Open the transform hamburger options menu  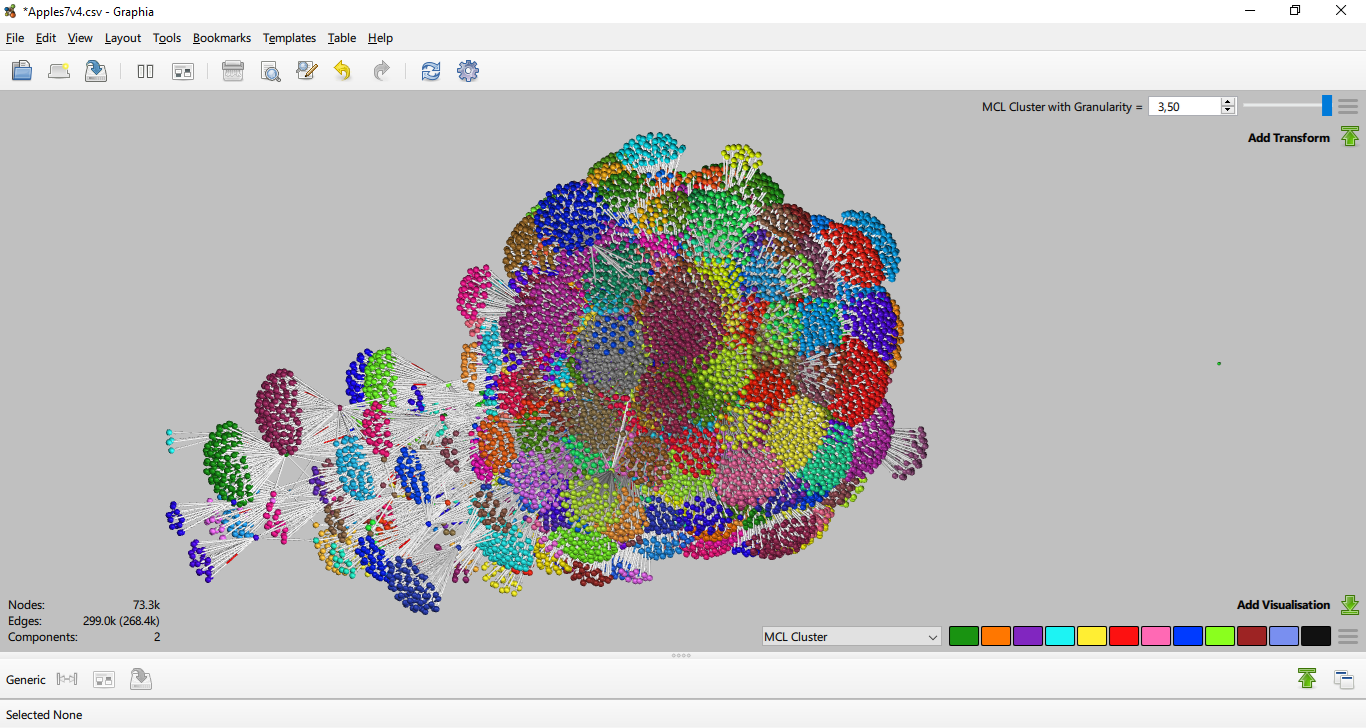click(x=1348, y=106)
